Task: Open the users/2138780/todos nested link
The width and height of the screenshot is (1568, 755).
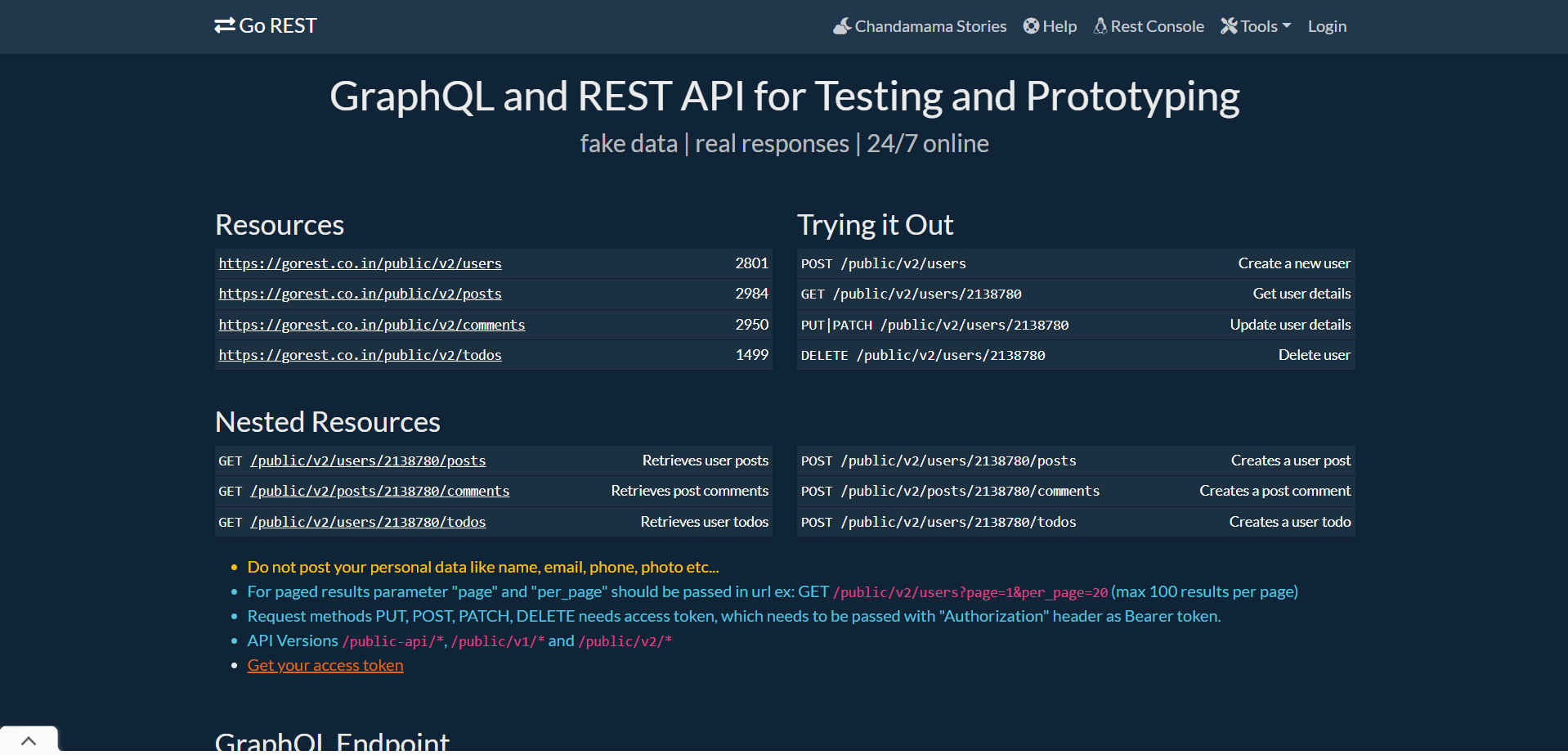Action: 368,522
